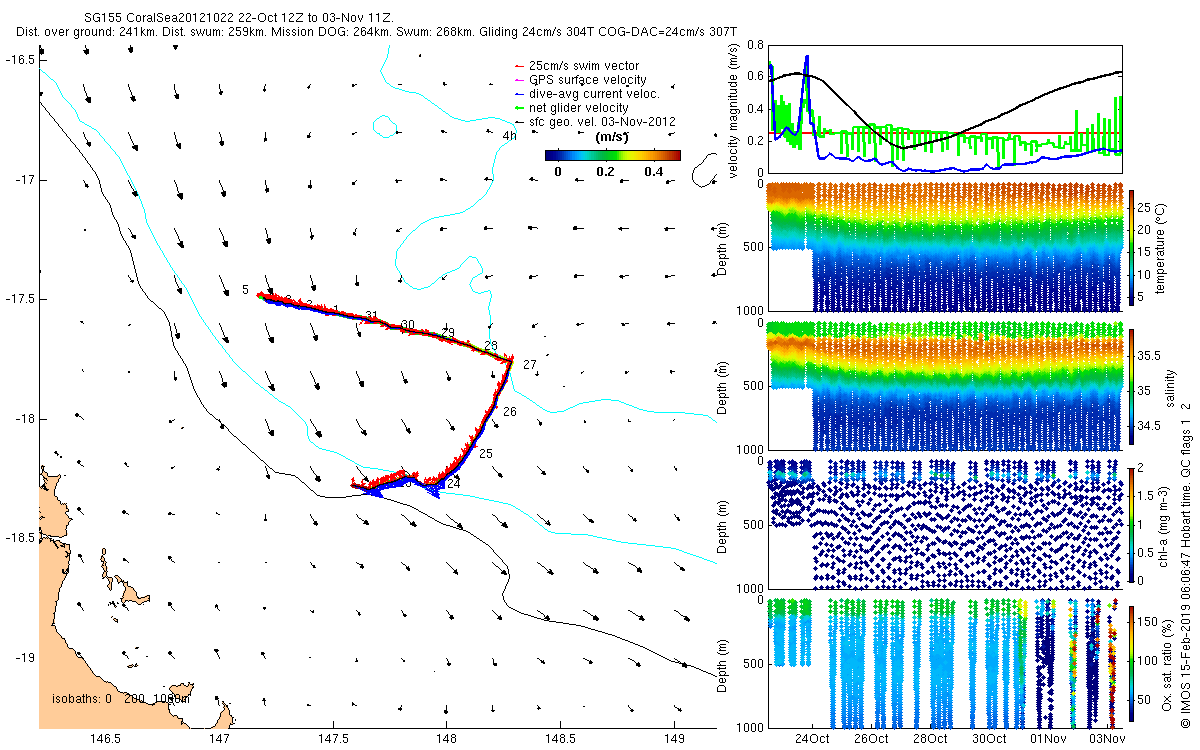Click the day marker '30' on the glider track
1200x750 pixels.
click(x=407, y=325)
